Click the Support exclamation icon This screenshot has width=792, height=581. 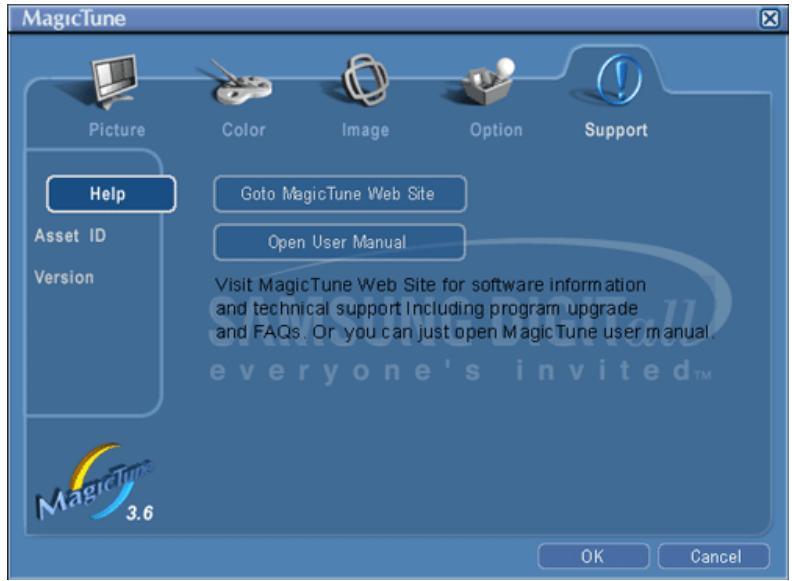[x=619, y=79]
